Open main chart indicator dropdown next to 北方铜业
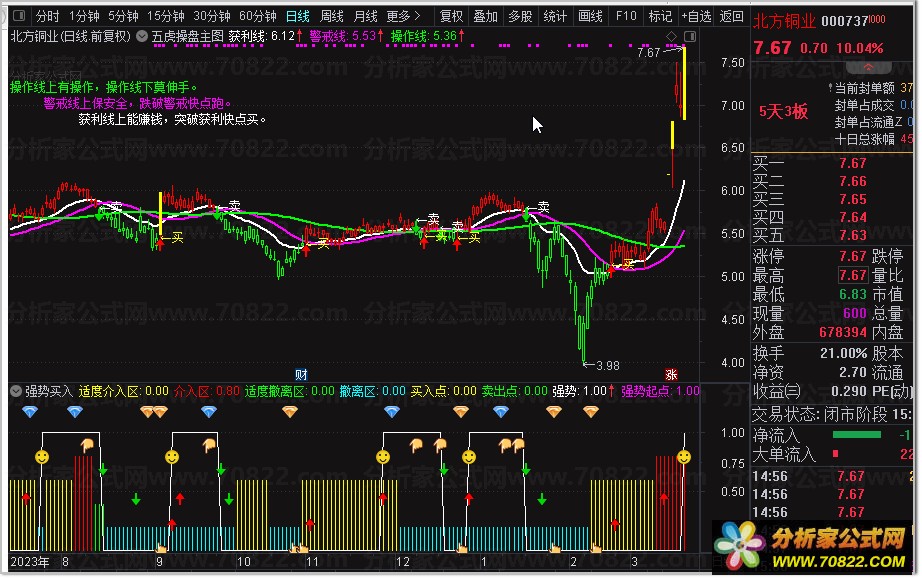This screenshot has width=922, height=578. click(x=142, y=36)
